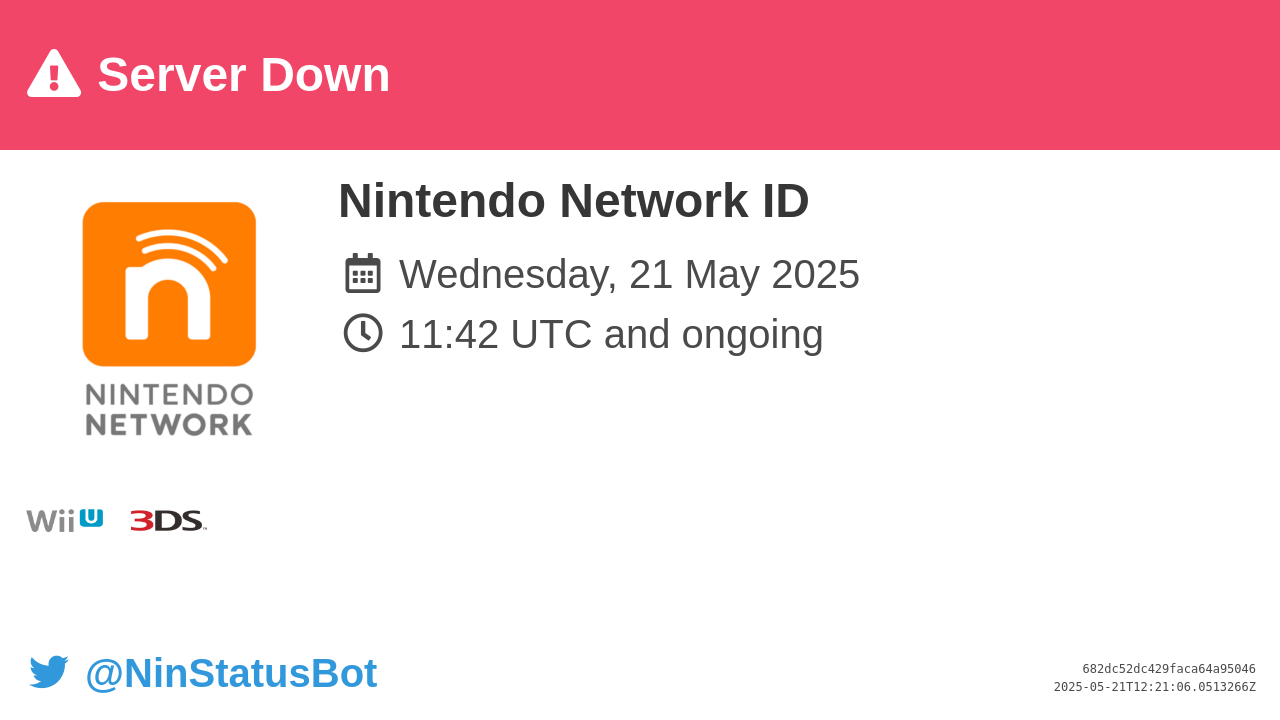This screenshot has width=1280, height=720.
Task: Open the @NinStatusBot Twitter handle
Action: coord(231,673)
